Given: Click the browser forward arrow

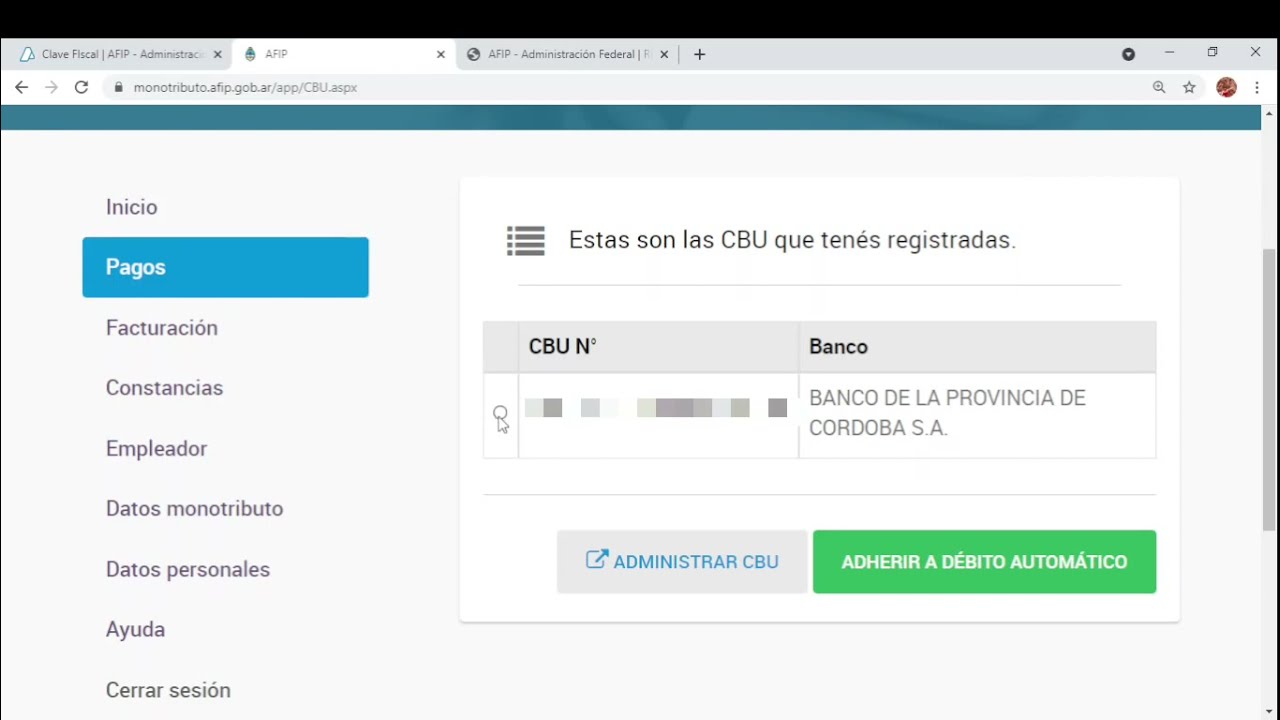Looking at the screenshot, I should pyautogui.click(x=51, y=87).
